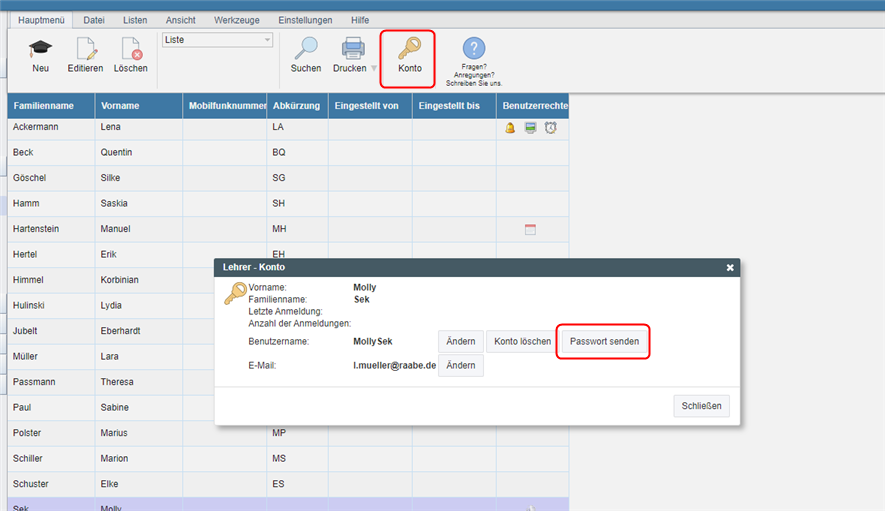The width and height of the screenshot is (885, 511).
Task: Click the Benutzerrechte column header
Action: click(532, 106)
